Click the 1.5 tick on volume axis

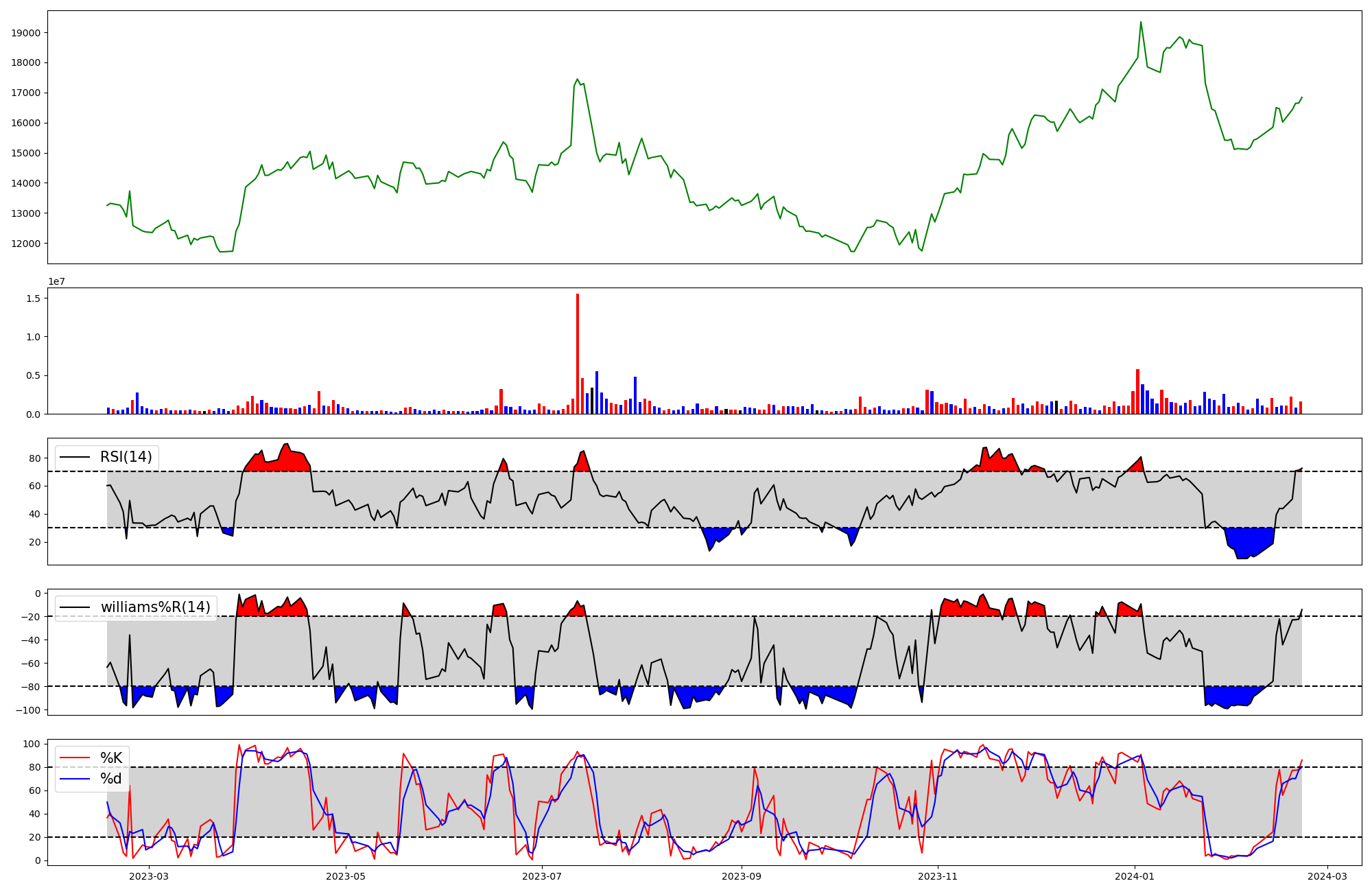coord(33,298)
